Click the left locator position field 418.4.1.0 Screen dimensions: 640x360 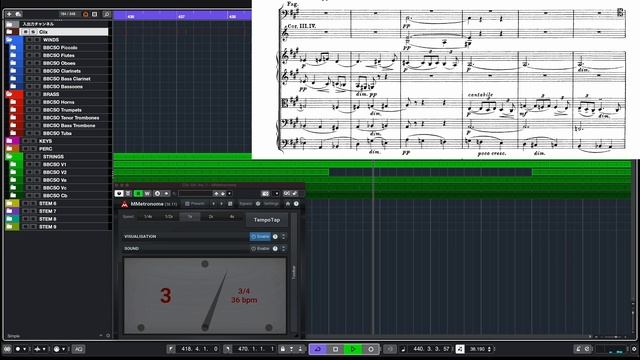(199, 349)
